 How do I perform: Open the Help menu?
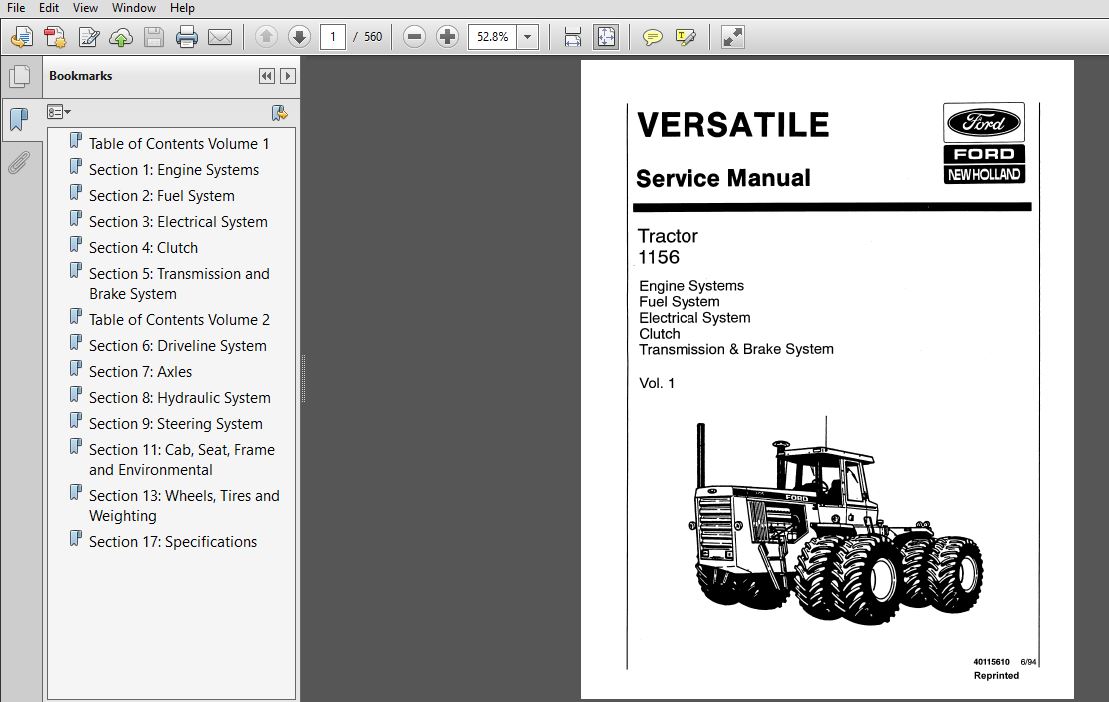[182, 8]
